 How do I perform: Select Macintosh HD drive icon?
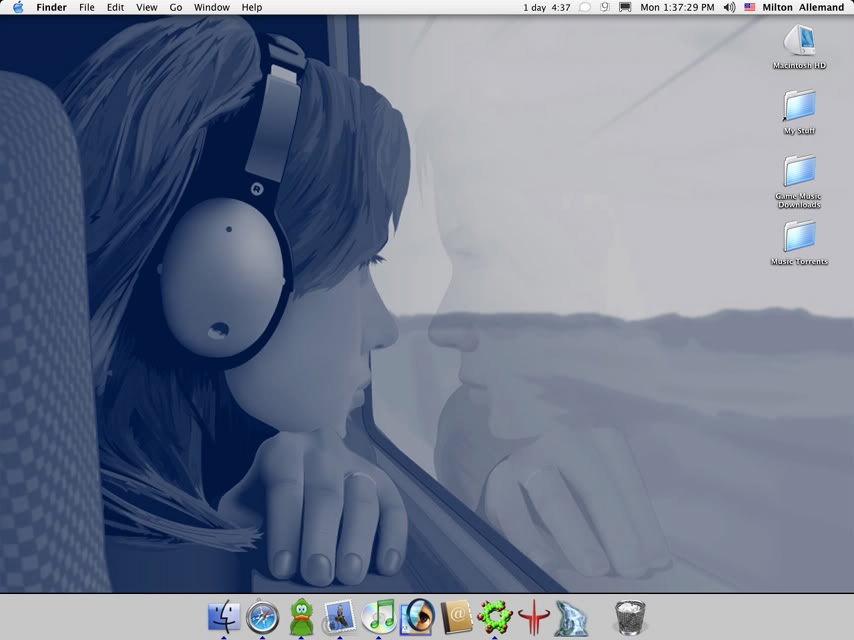pos(800,47)
